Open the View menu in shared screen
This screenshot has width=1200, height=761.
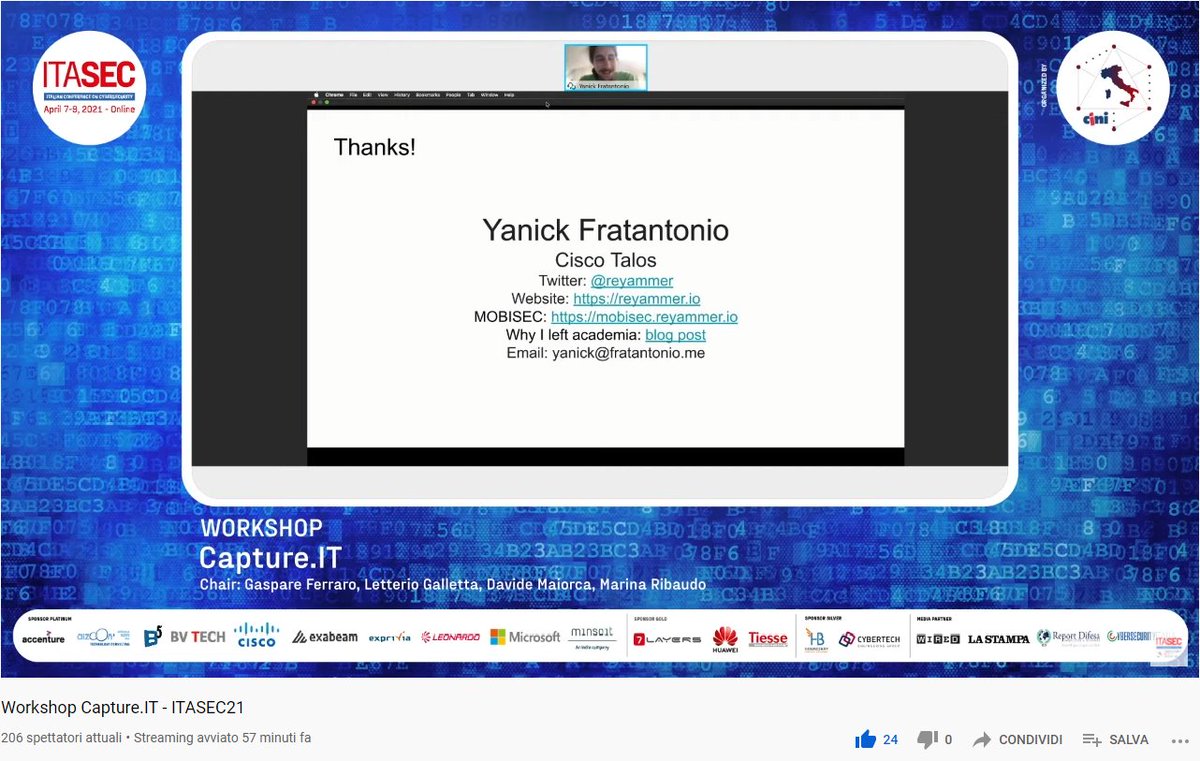tap(383, 95)
